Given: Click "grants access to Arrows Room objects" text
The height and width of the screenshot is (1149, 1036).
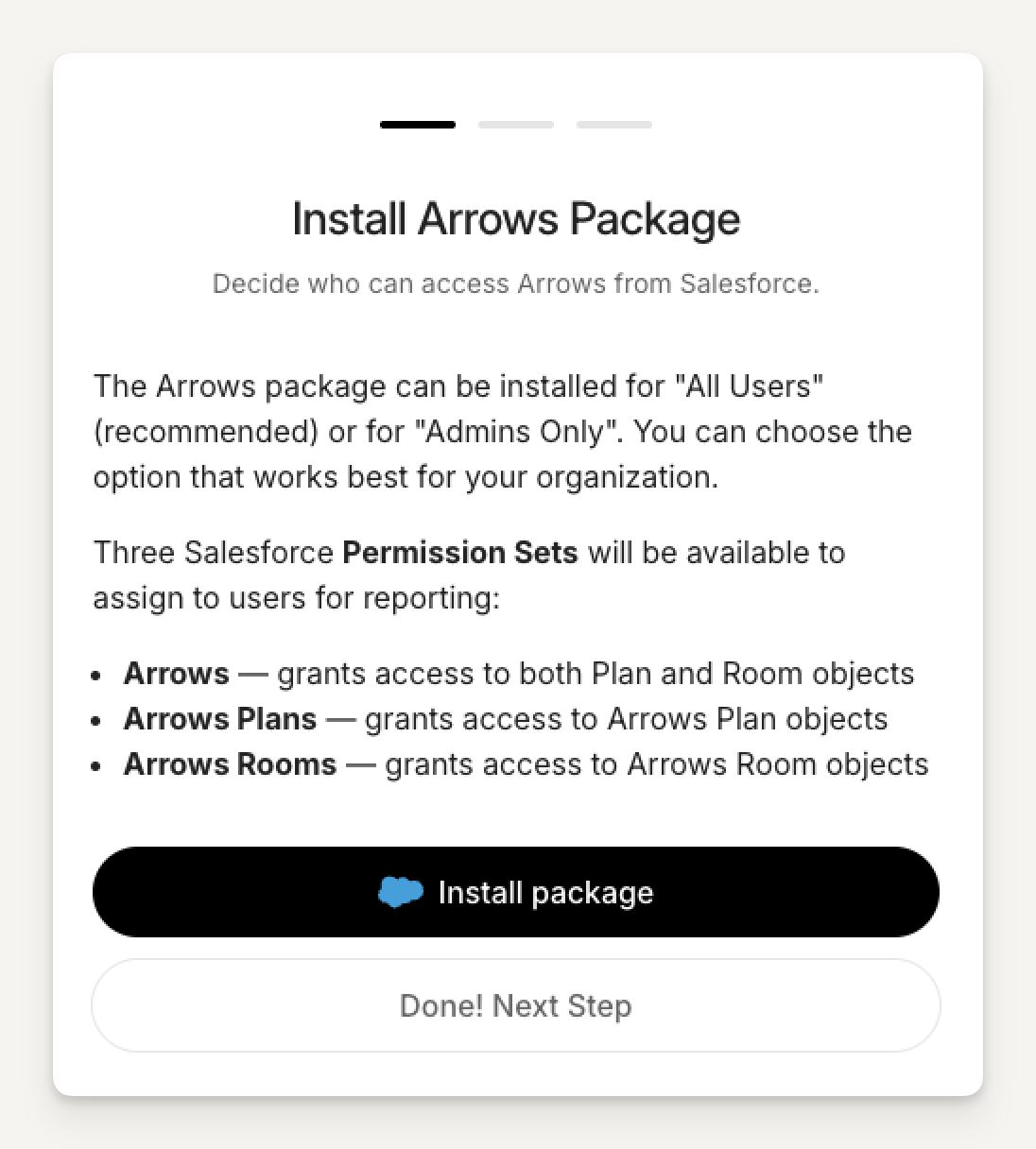Looking at the screenshot, I should (656, 764).
